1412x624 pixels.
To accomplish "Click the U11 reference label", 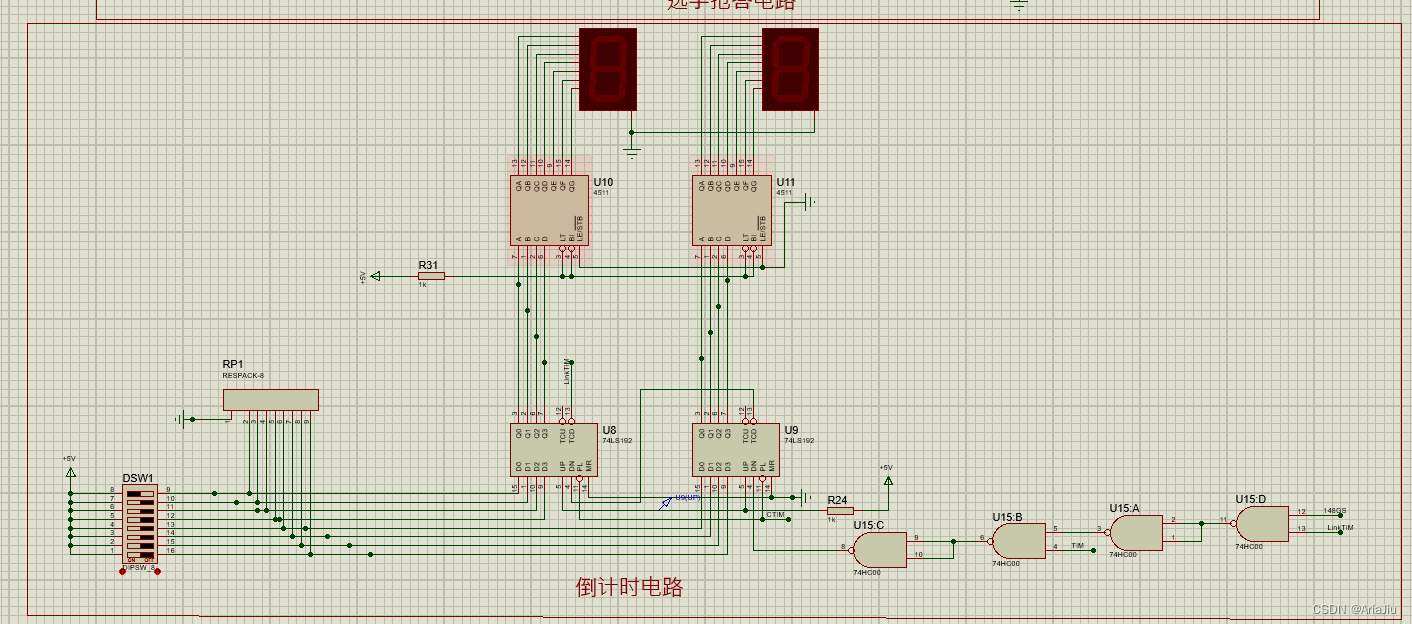I will coord(786,182).
